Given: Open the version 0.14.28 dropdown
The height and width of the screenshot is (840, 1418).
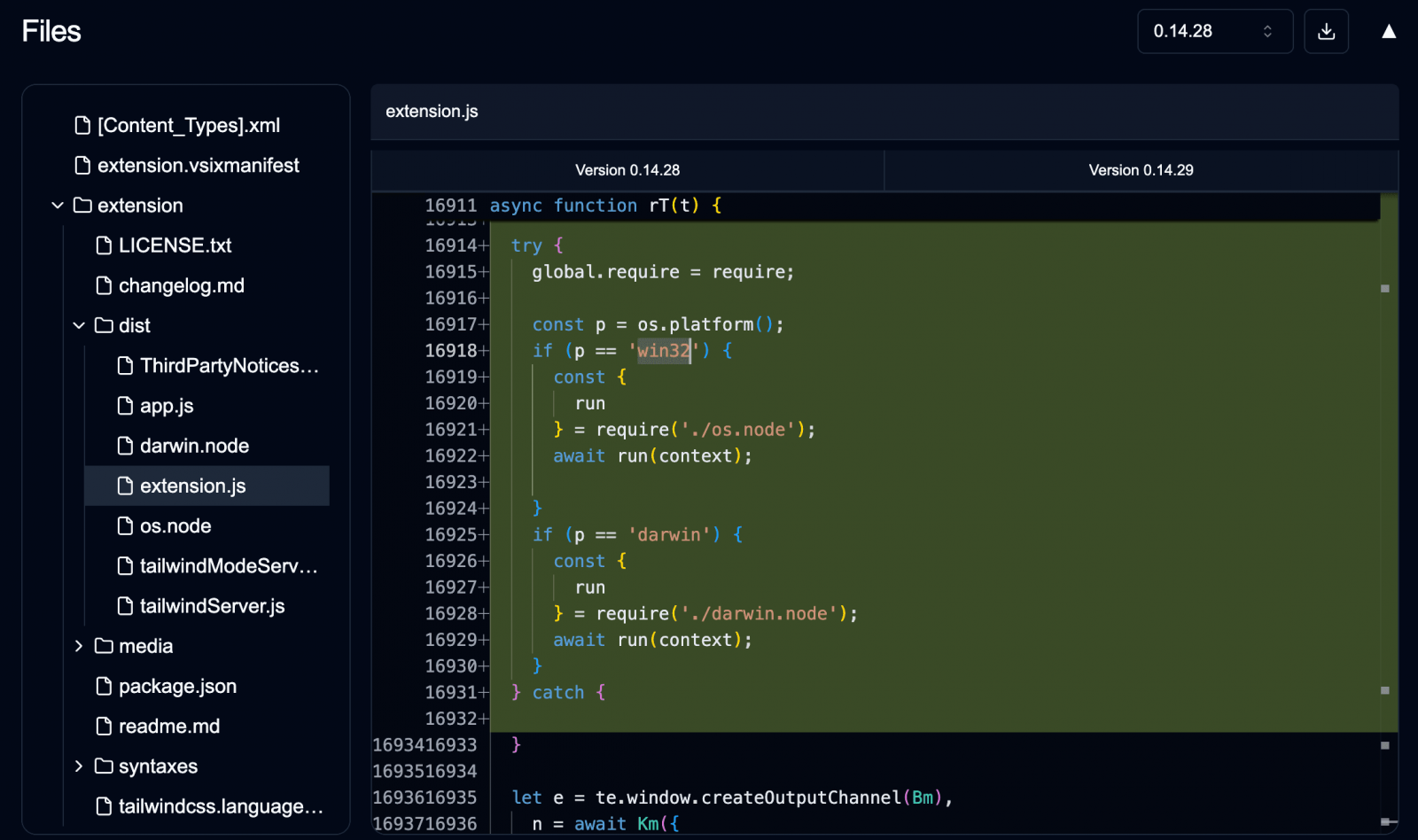Looking at the screenshot, I should (1214, 32).
